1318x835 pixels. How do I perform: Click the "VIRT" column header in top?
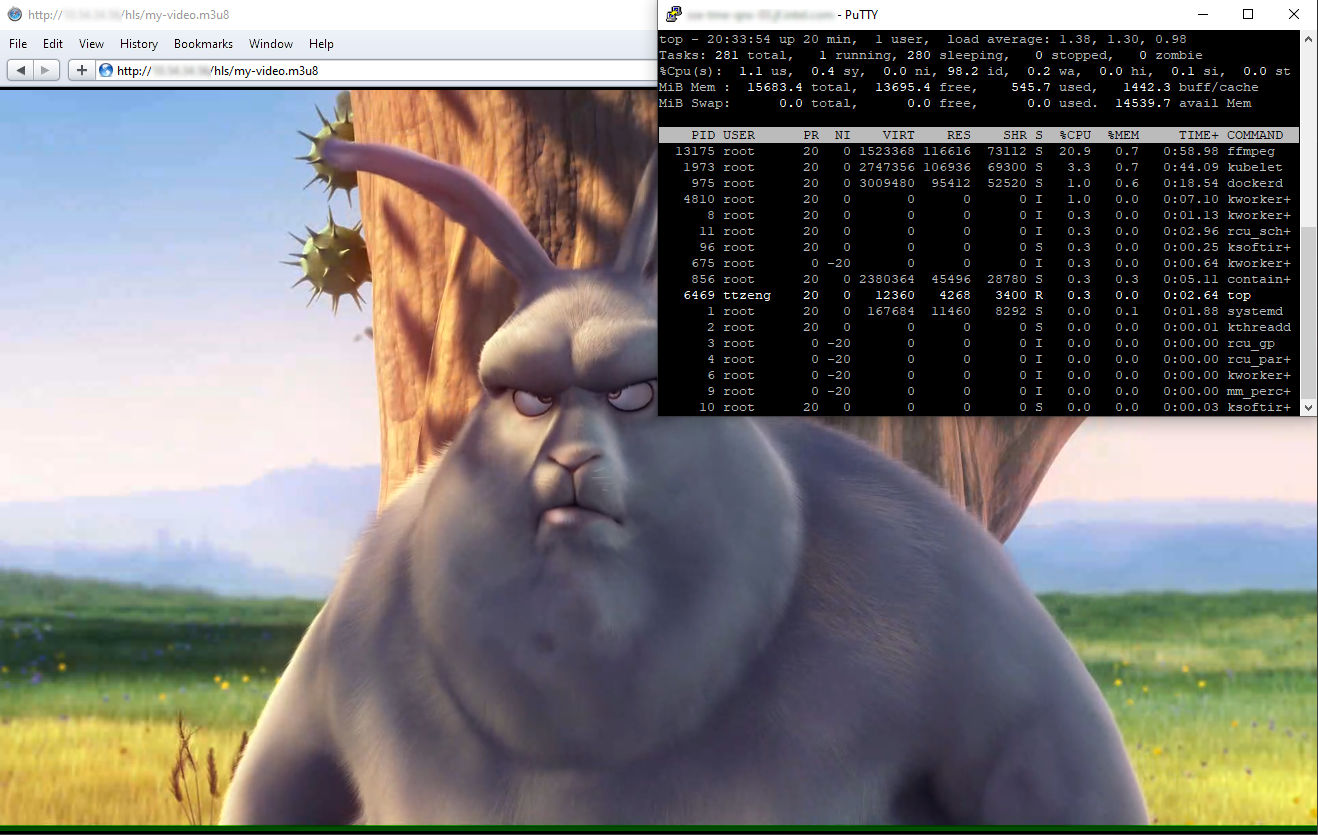(899, 135)
